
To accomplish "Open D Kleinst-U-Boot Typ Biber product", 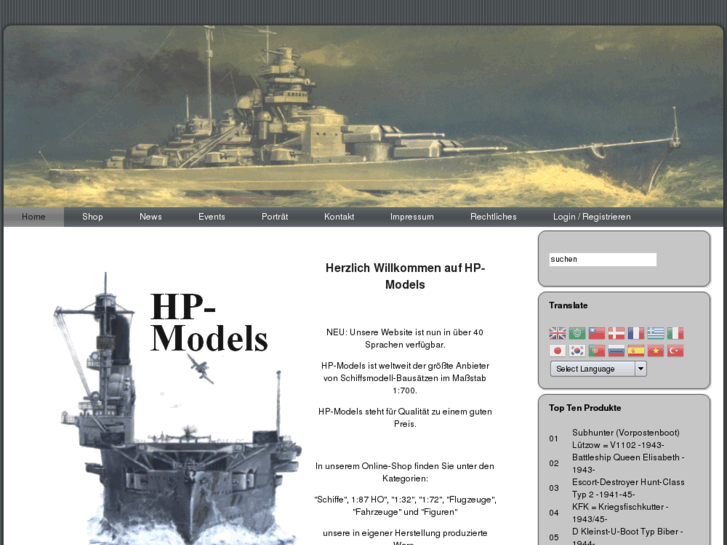I will point(627,537).
